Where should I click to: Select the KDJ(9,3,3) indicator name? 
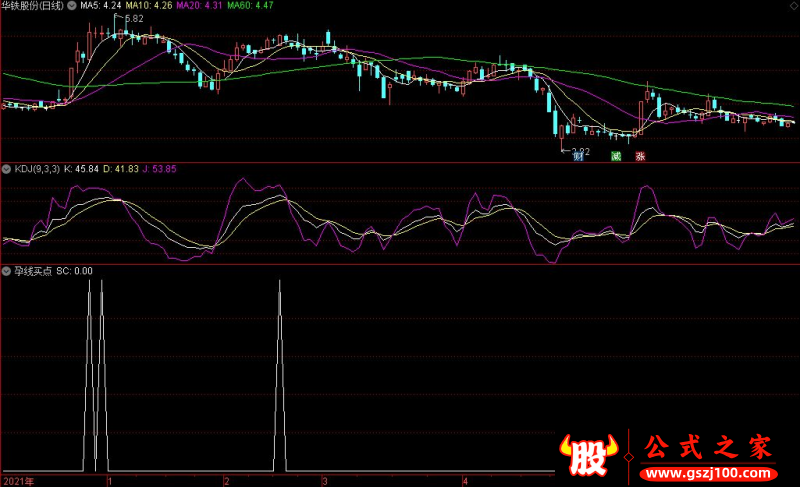pos(37,169)
